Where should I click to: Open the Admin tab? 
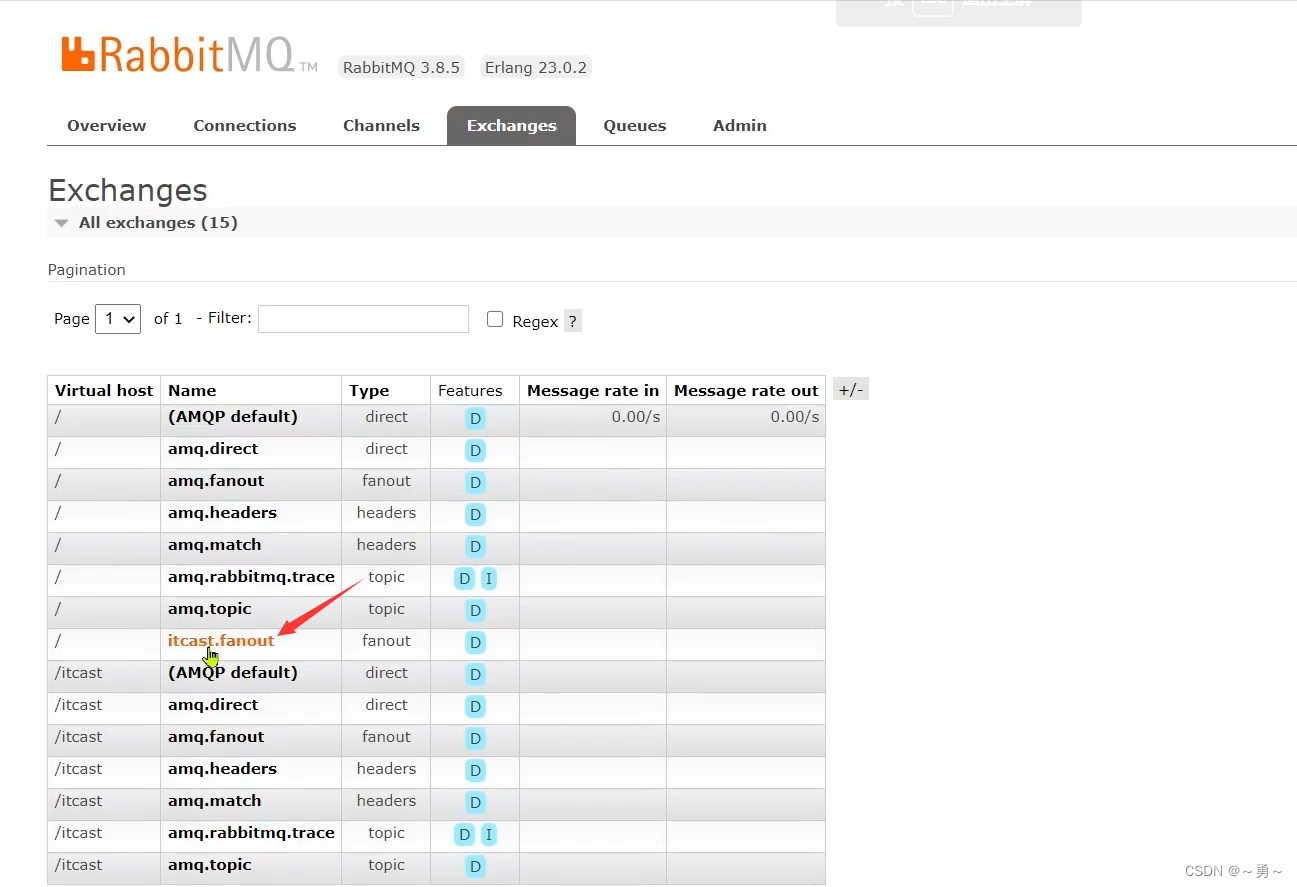pyautogui.click(x=739, y=125)
